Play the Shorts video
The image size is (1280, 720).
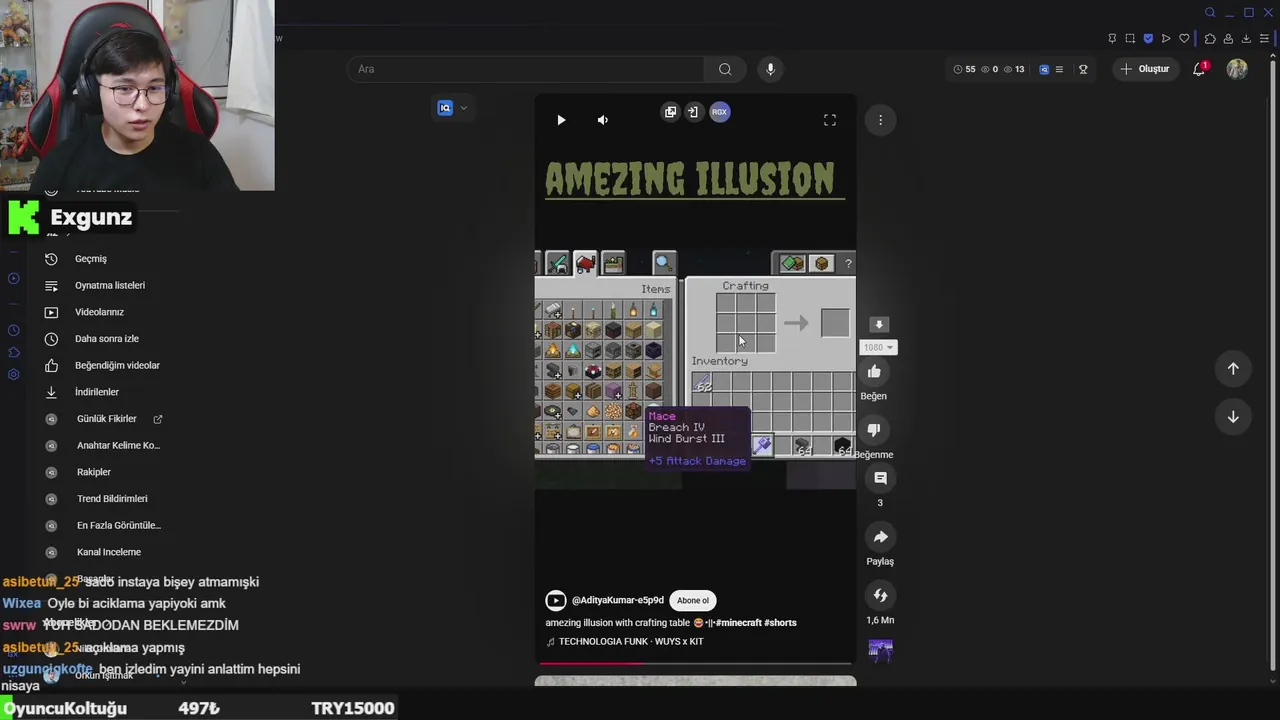pyautogui.click(x=561, y=120)
